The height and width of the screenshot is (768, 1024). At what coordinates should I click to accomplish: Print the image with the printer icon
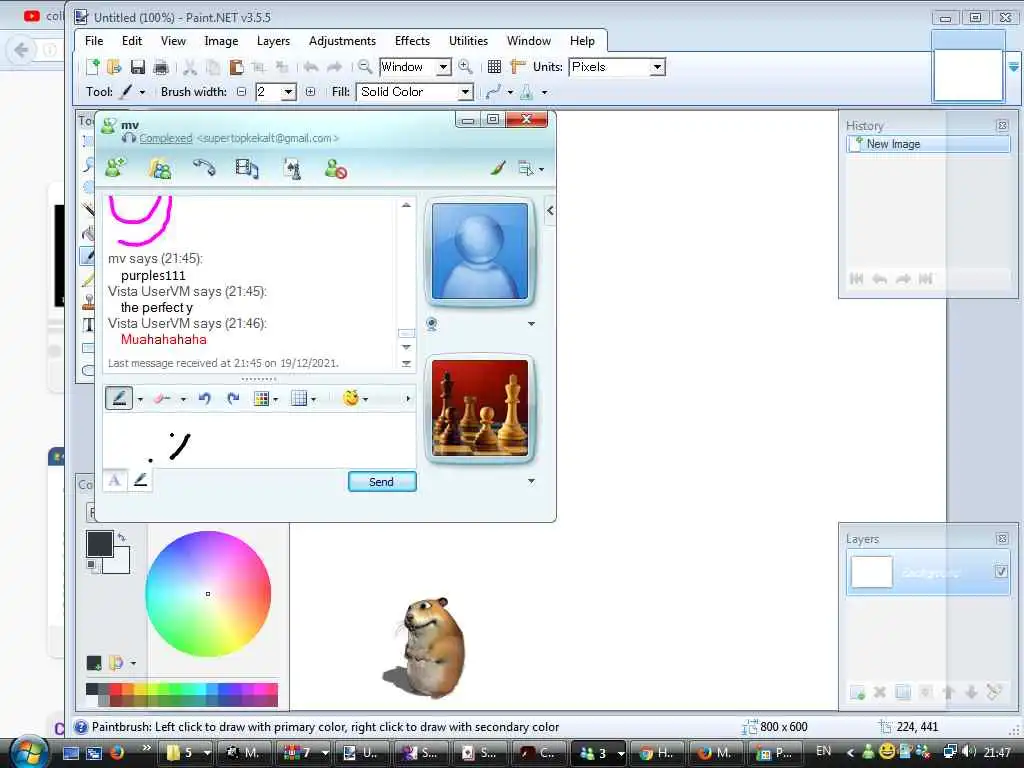point(161,67)
